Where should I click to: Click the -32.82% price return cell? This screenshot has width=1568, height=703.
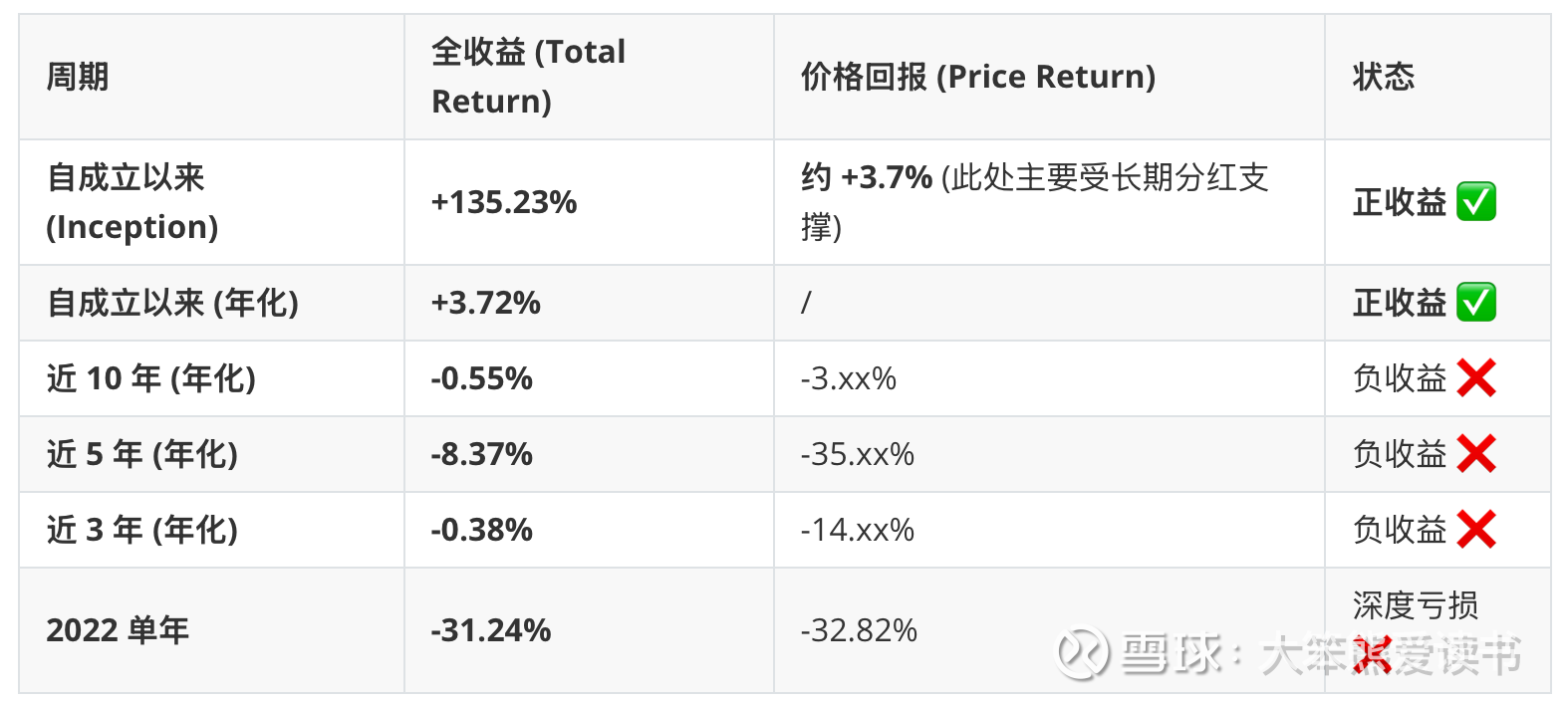click(859, 630)
